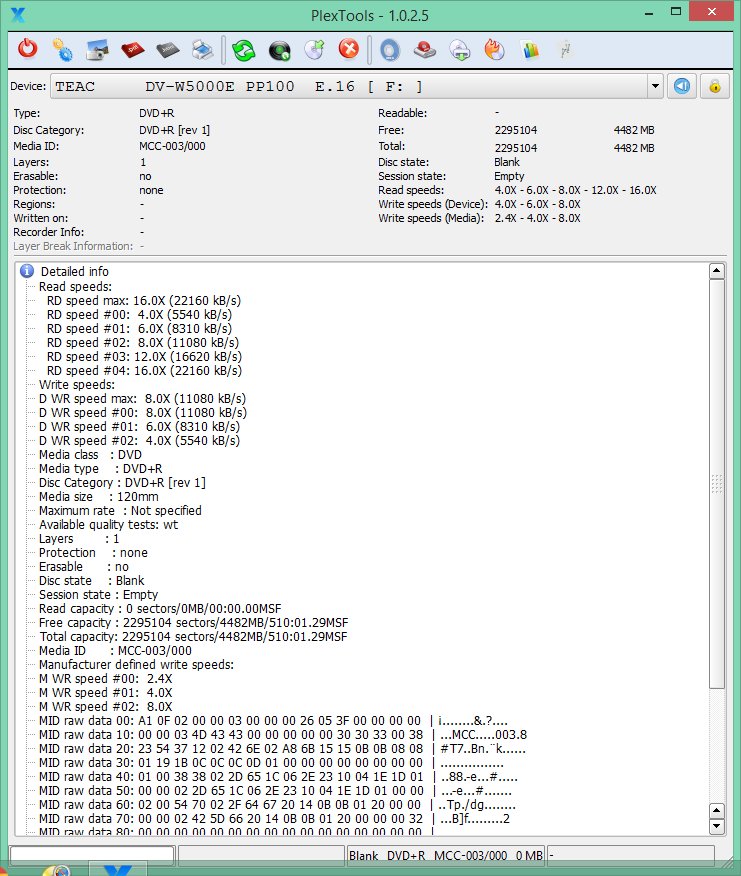Select MID raw data 40 row
741x876 pixels.
[278, 776]
